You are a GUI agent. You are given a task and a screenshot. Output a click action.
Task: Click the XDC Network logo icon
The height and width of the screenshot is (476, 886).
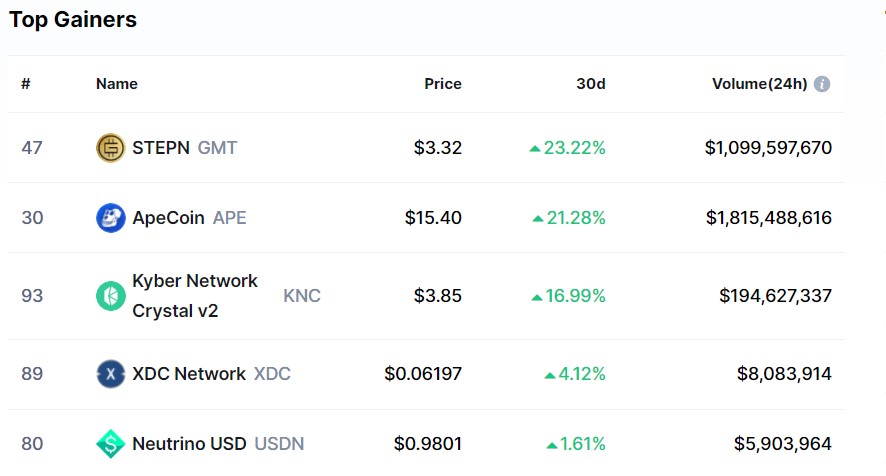111,374
